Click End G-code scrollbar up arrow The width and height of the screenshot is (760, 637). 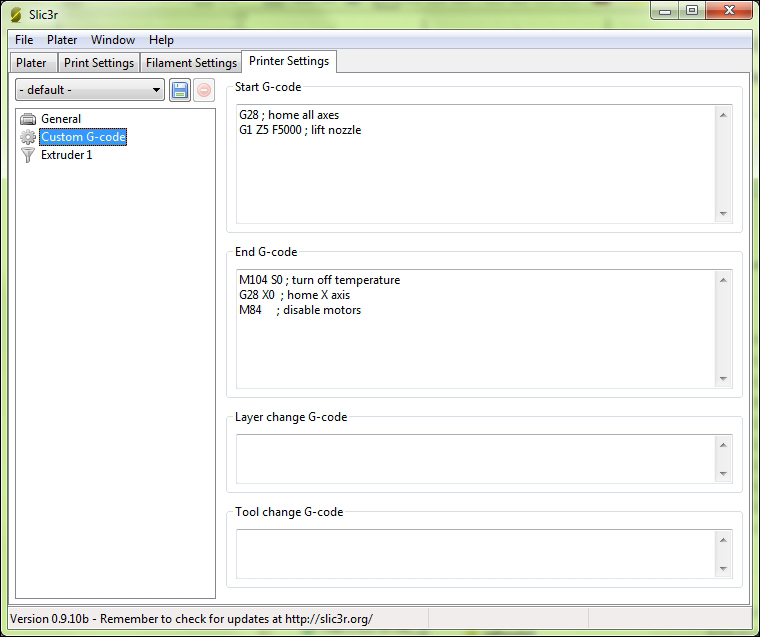(723, 280)
